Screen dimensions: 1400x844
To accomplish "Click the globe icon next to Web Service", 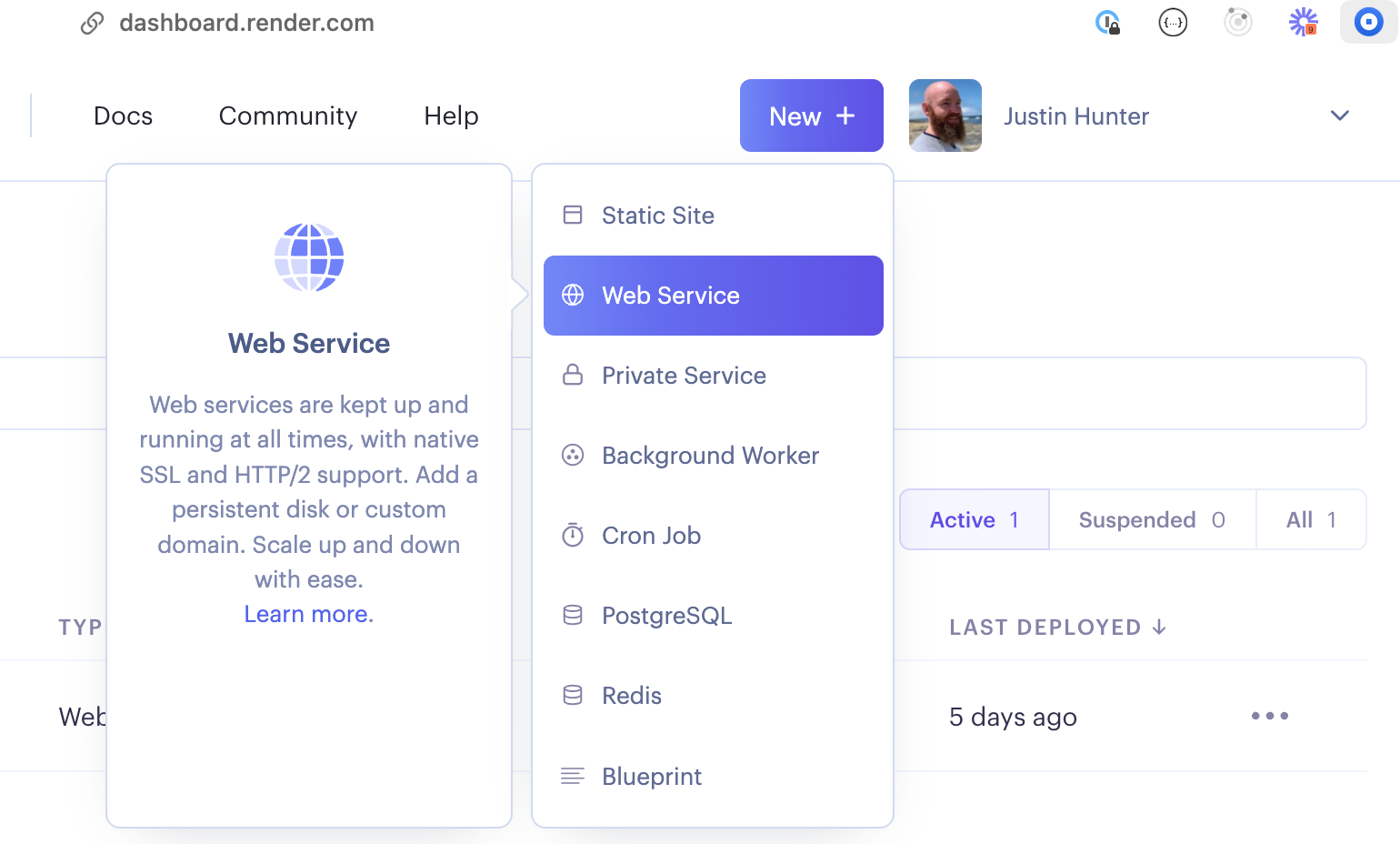I will [573, 295].
